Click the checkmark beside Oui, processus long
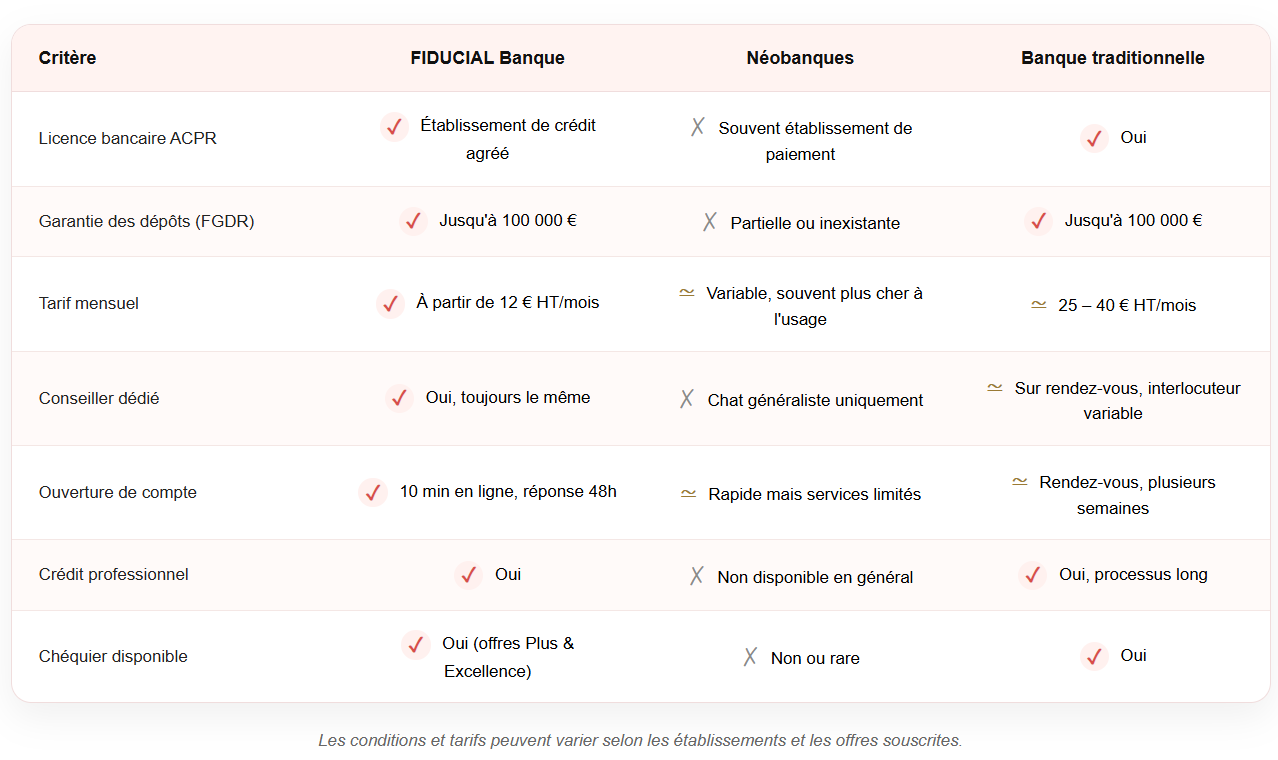 click(1033, 575)
